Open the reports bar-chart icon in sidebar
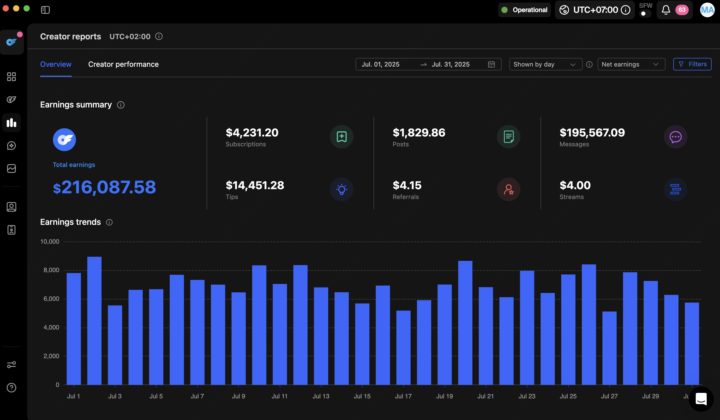720x420 pixels. pyautogui.click(x=11, y=123)
